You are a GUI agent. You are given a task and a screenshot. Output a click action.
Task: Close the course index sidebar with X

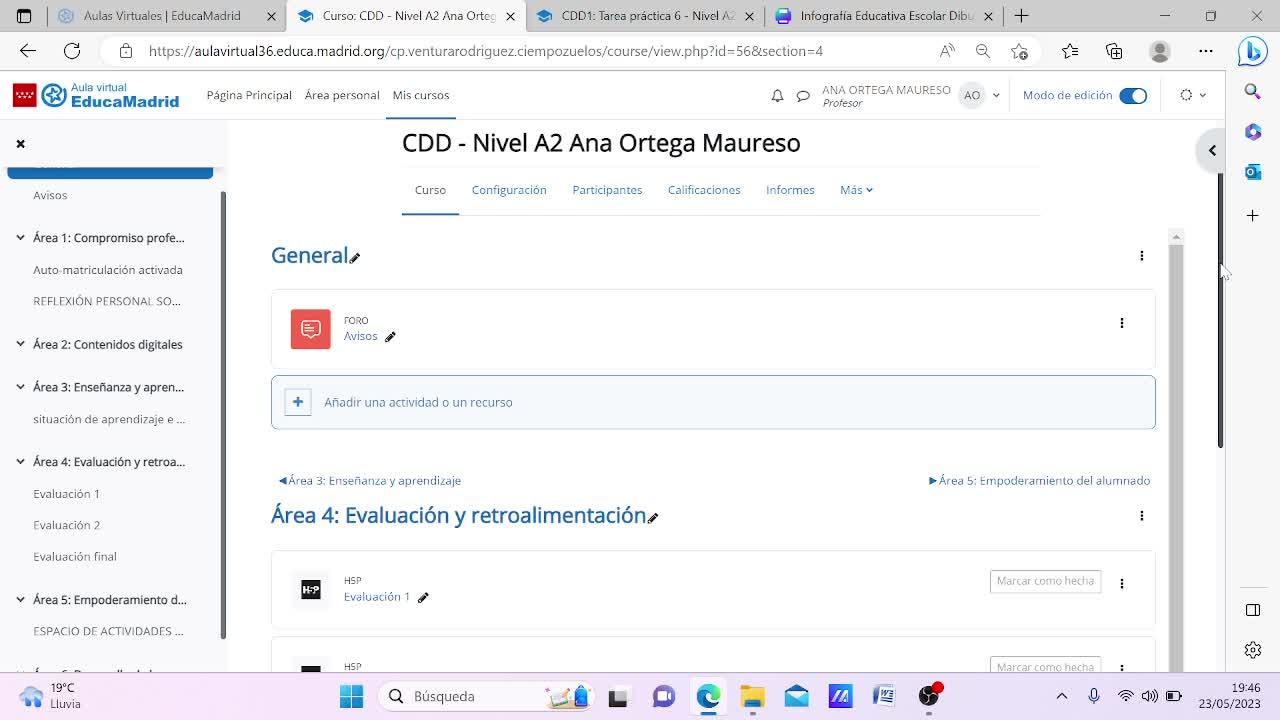20,144
